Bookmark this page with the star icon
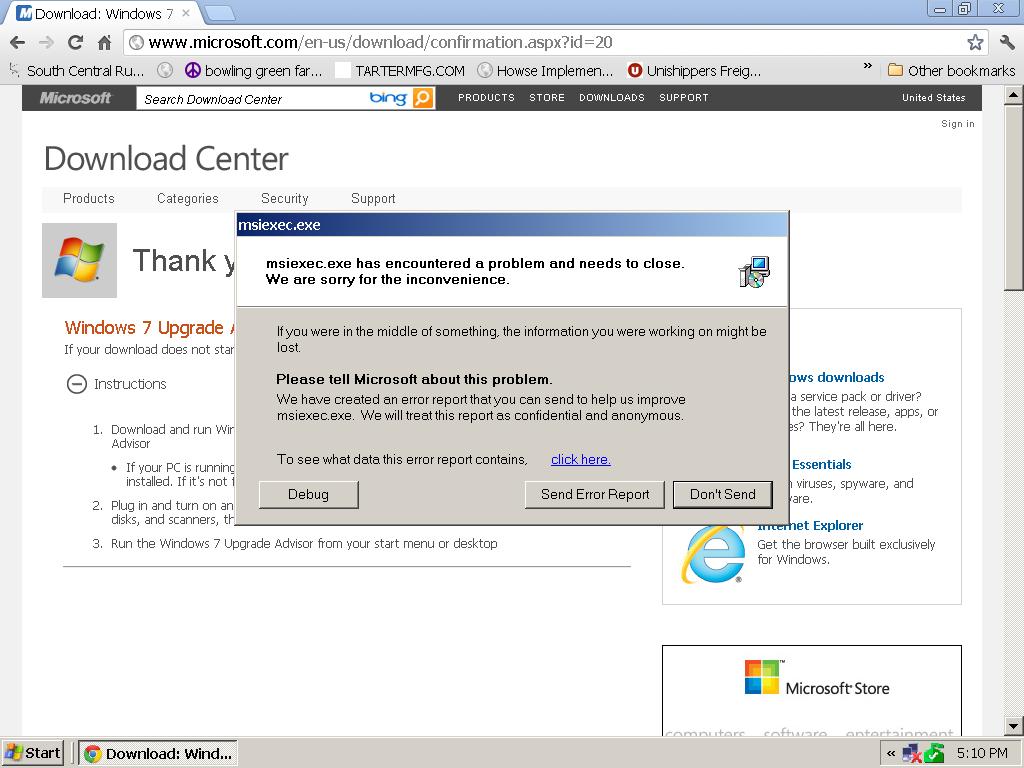 (975, 42)
